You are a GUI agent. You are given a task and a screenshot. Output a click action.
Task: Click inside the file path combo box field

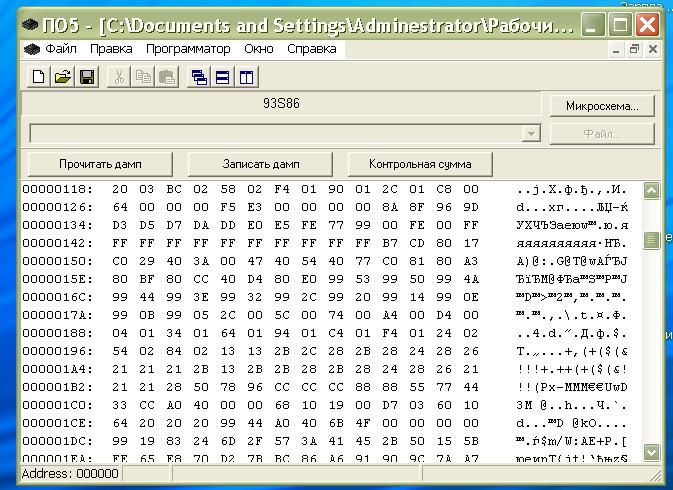click(x=276, y=134)
